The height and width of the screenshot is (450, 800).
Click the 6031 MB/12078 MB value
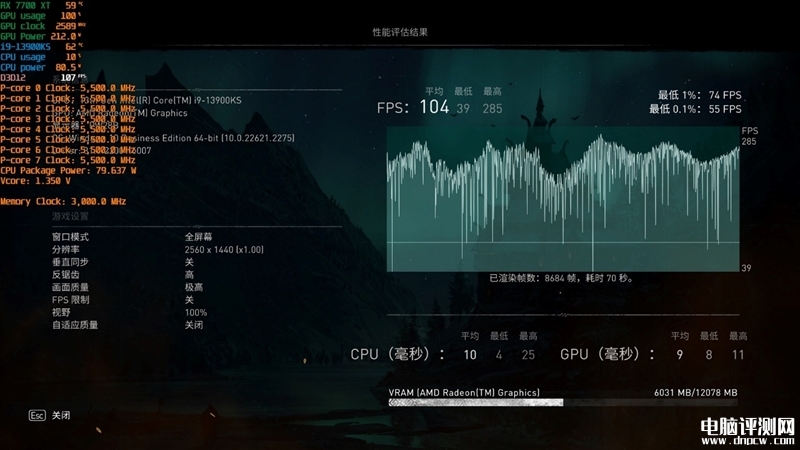click(695, 392)
